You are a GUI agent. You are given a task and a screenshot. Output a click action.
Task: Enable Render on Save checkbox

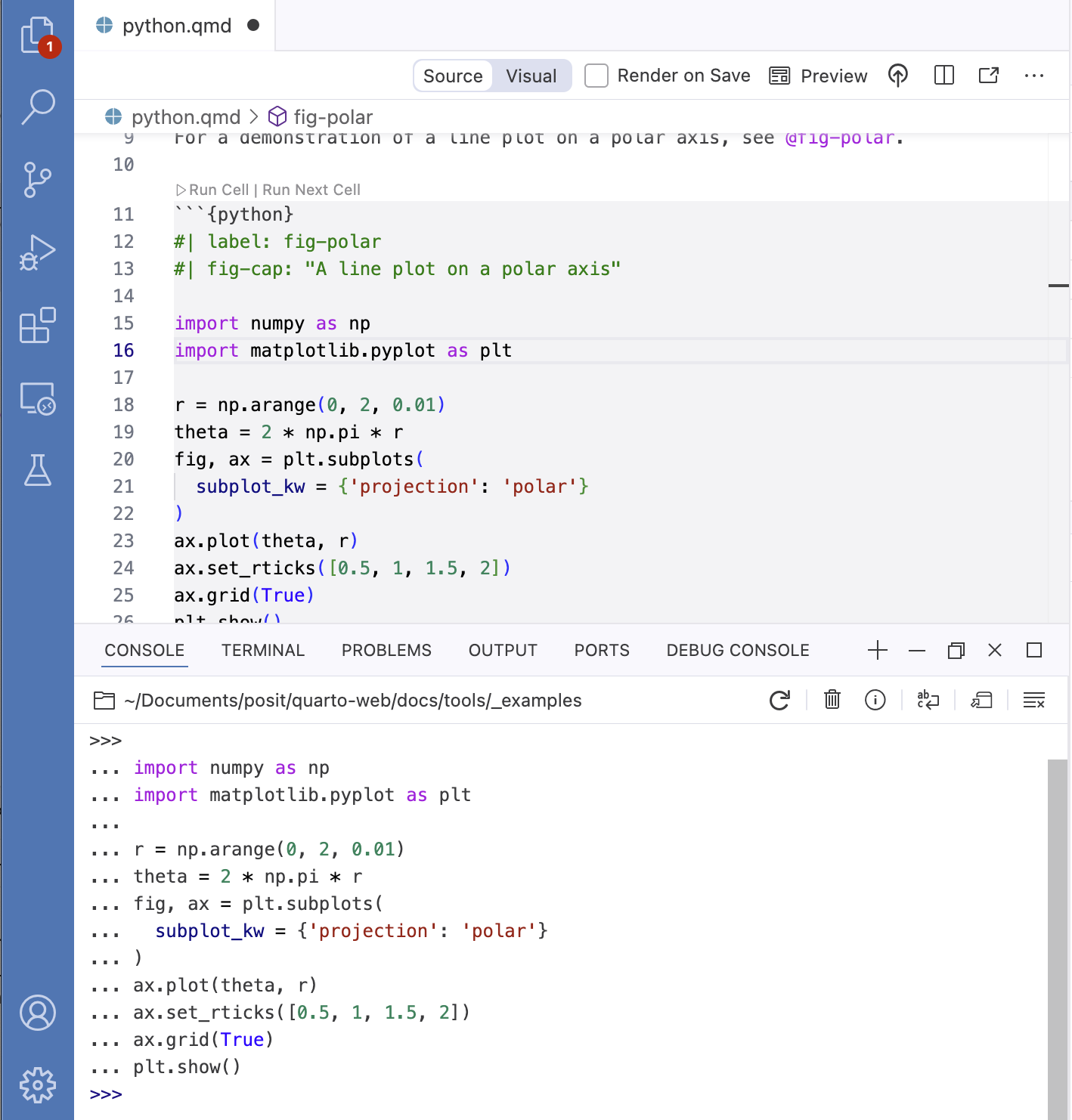[x=596, y=76]
